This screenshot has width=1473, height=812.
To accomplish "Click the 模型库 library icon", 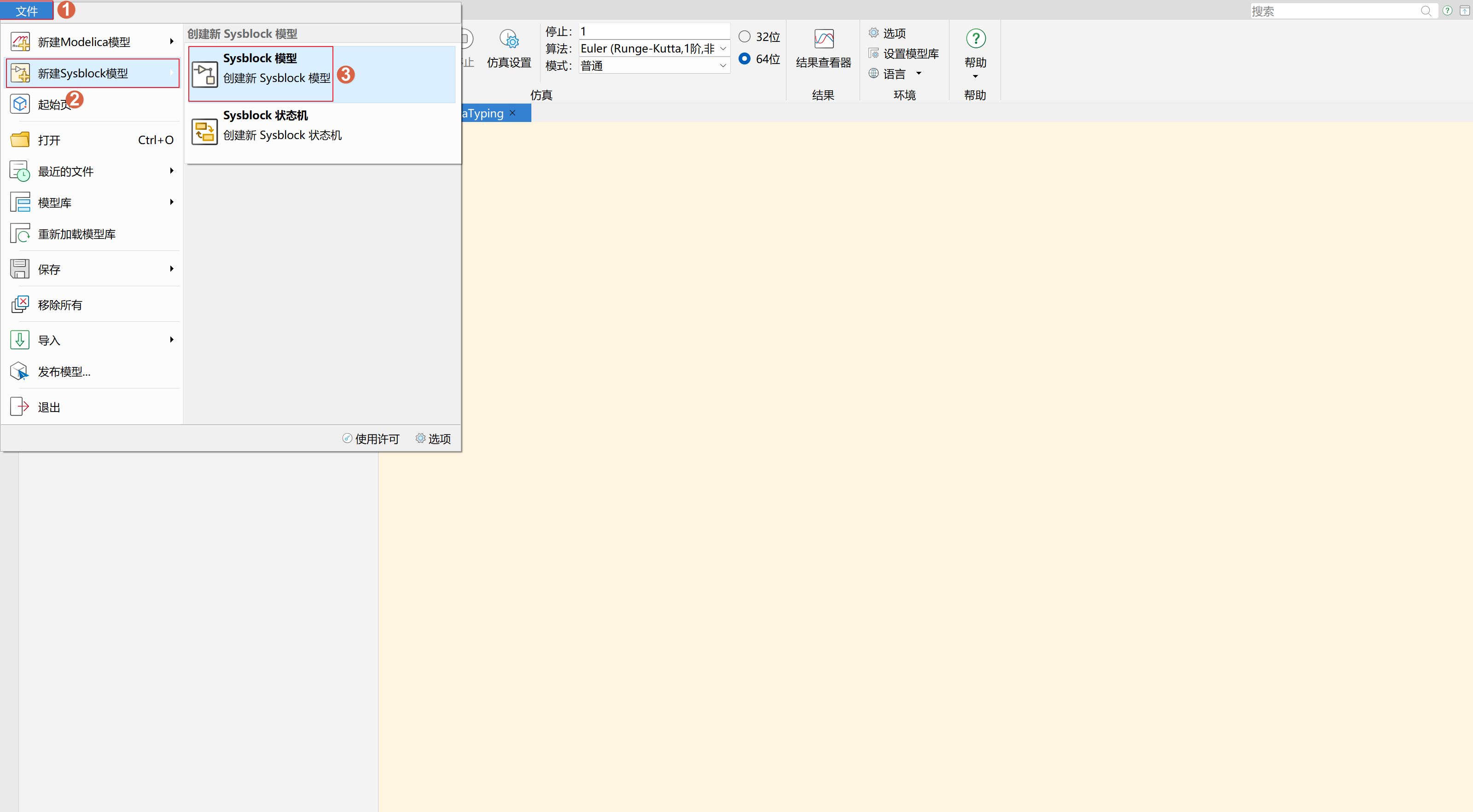I will 20,203.
